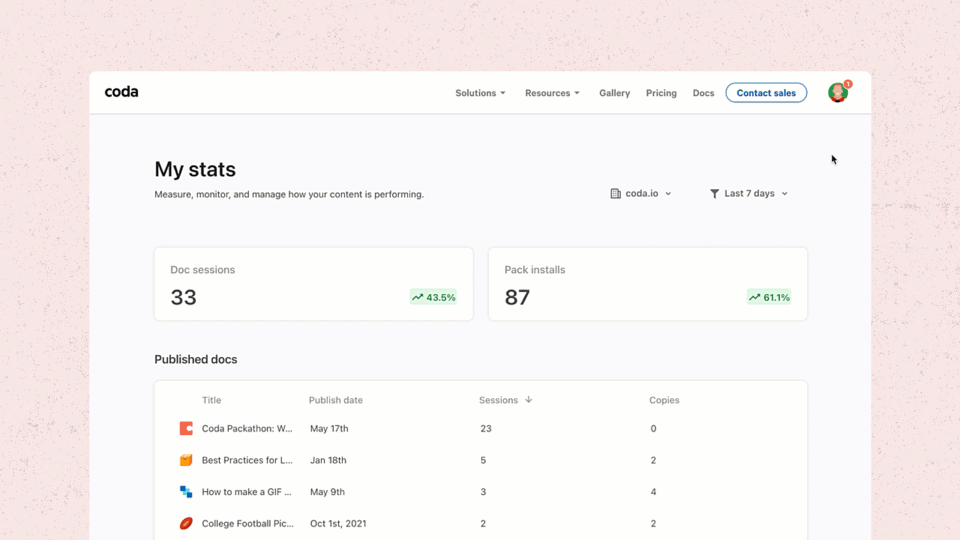This screenshot has height=540, width=960.
Task: Click the Contact sales button
Action: point(767,93)
